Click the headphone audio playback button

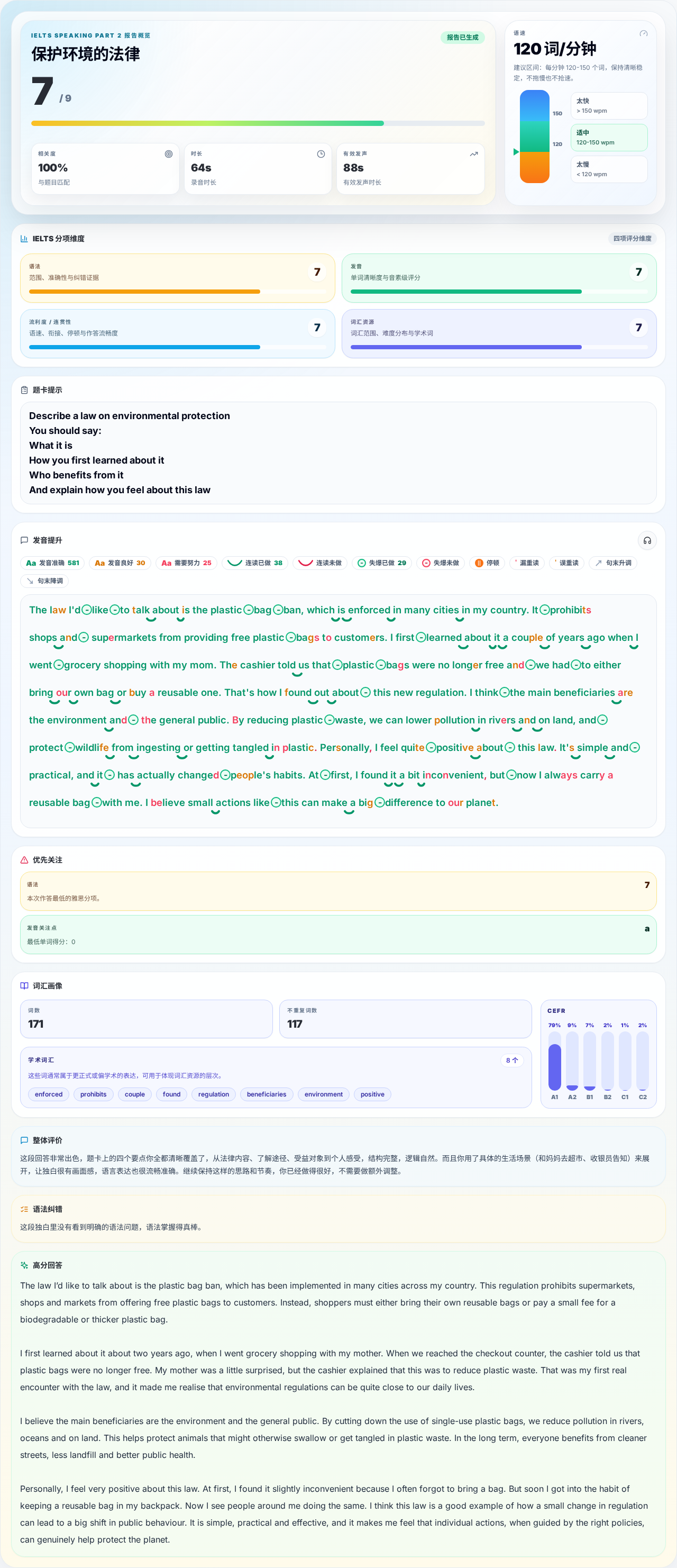(647, 540)
